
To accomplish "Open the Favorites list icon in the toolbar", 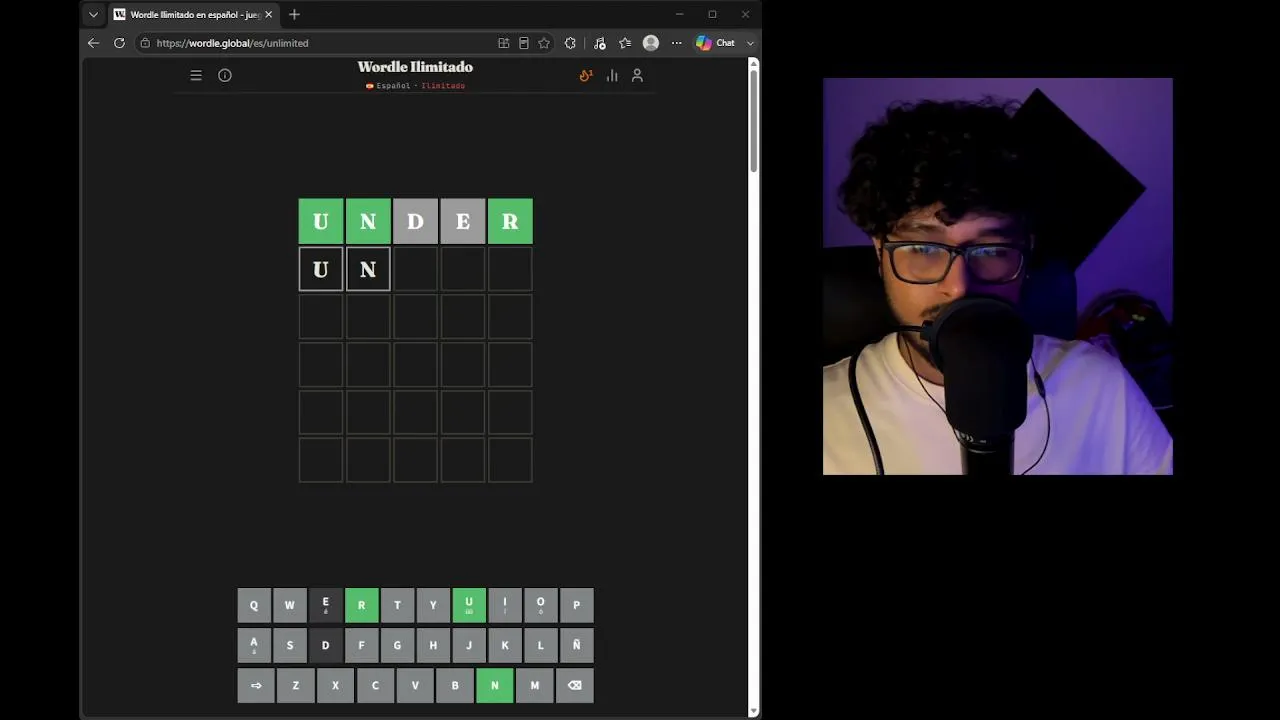I will [625, 43].
